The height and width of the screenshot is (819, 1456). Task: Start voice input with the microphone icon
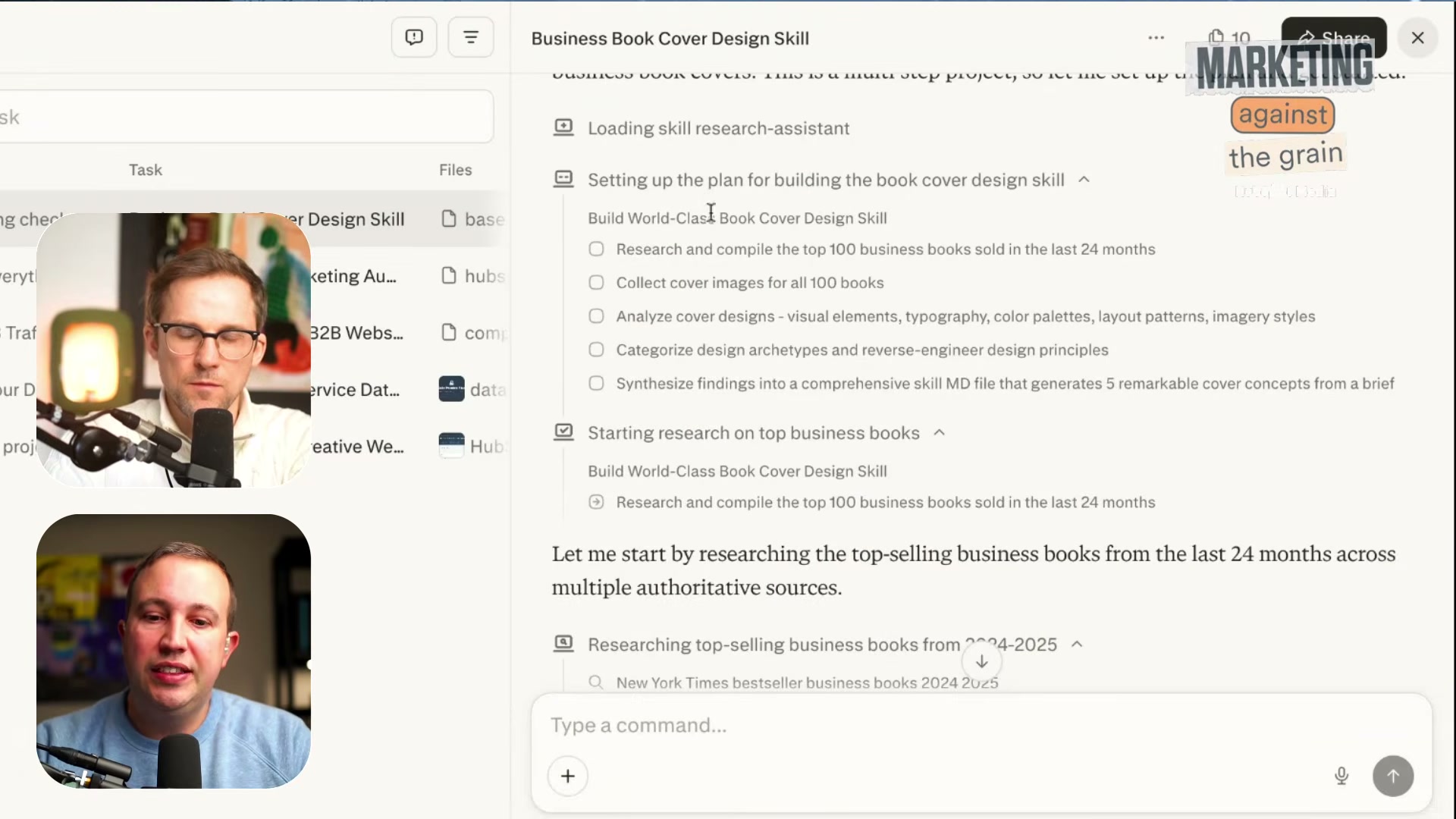pyautogui.click(x=1341, y=776)
